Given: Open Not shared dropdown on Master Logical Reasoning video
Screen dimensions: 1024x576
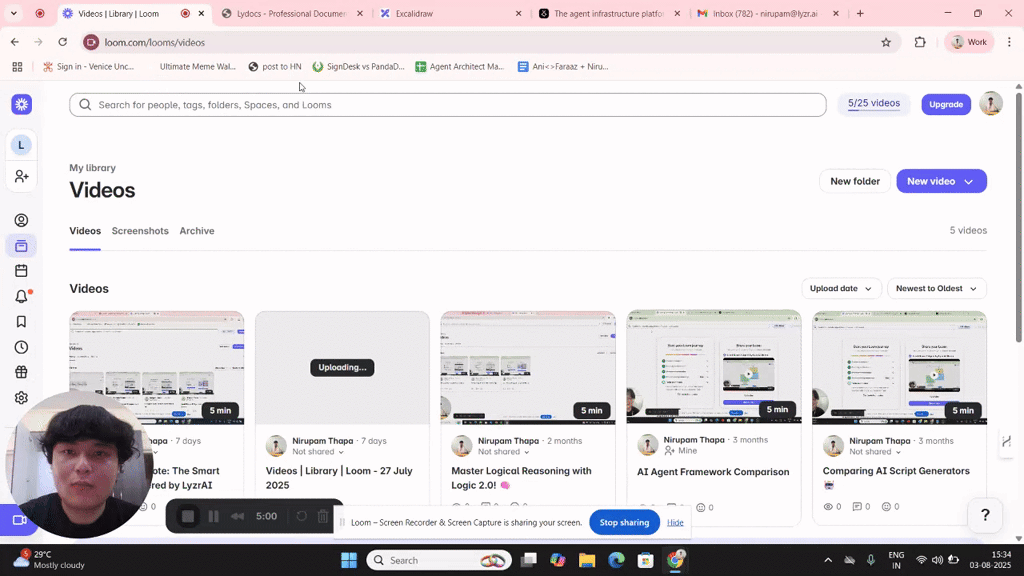Looking at the screenshot, I should coord(504,452).
